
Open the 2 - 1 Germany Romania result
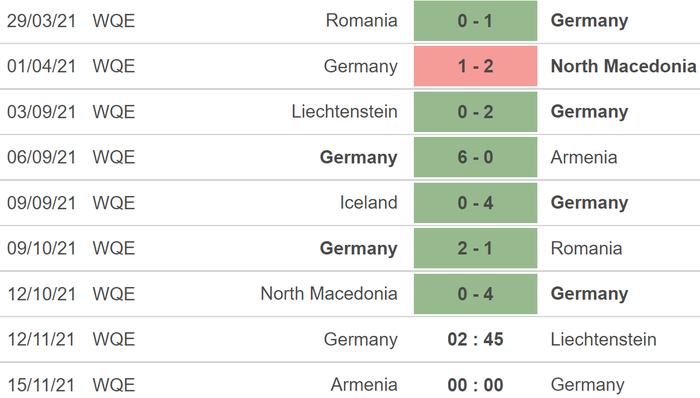[x=475, y=249]
